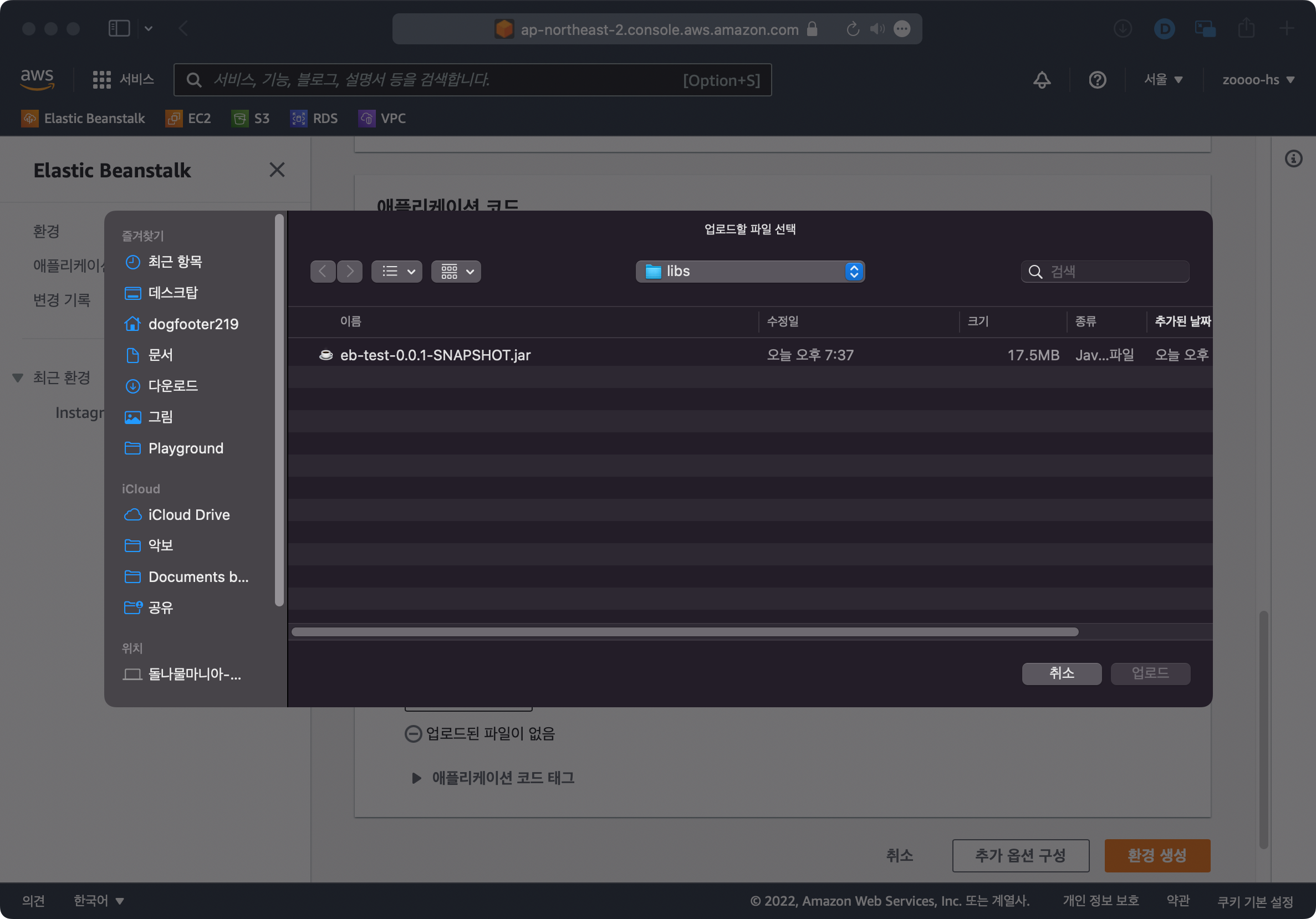This screenshot has width=1316, height=919.
Task: Open the zoooo-hs account dropdown
Action: coord(1258,80)
